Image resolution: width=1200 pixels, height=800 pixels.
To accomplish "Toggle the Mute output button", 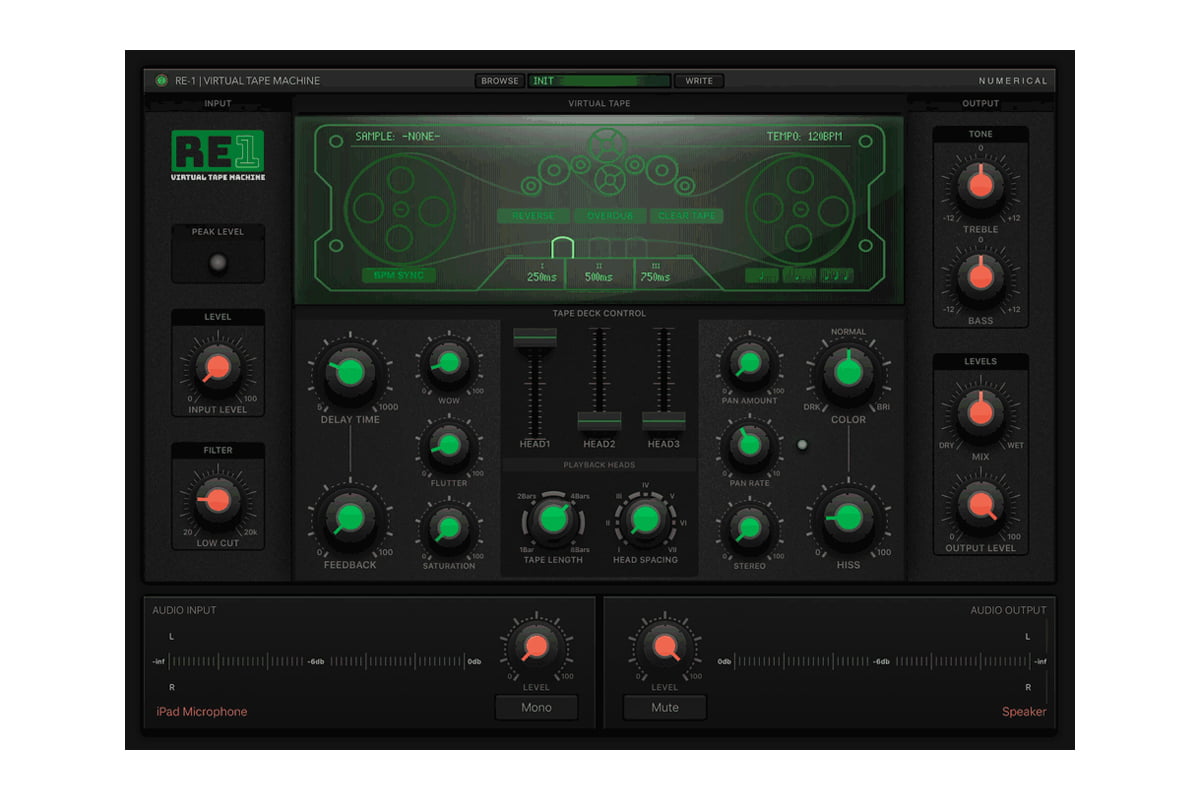I will (665, 707).
